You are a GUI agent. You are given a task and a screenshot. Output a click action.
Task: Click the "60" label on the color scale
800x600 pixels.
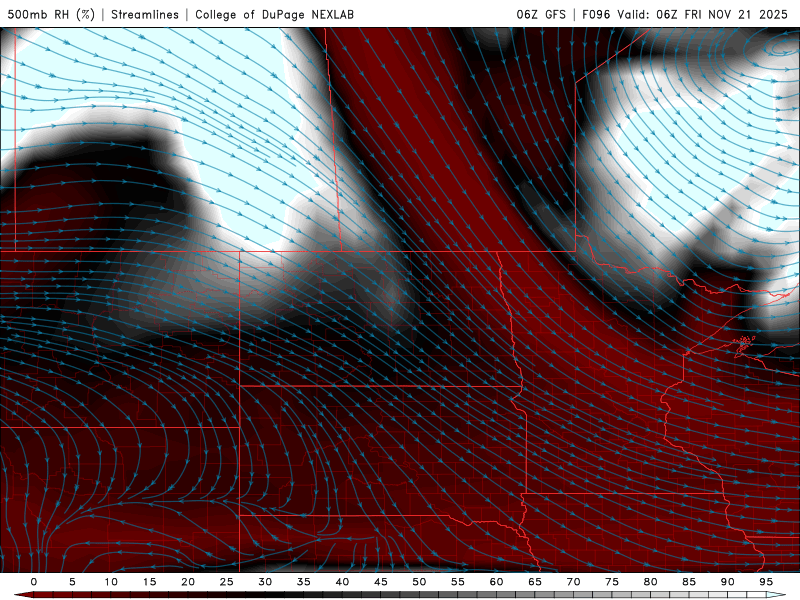point(496,582)
